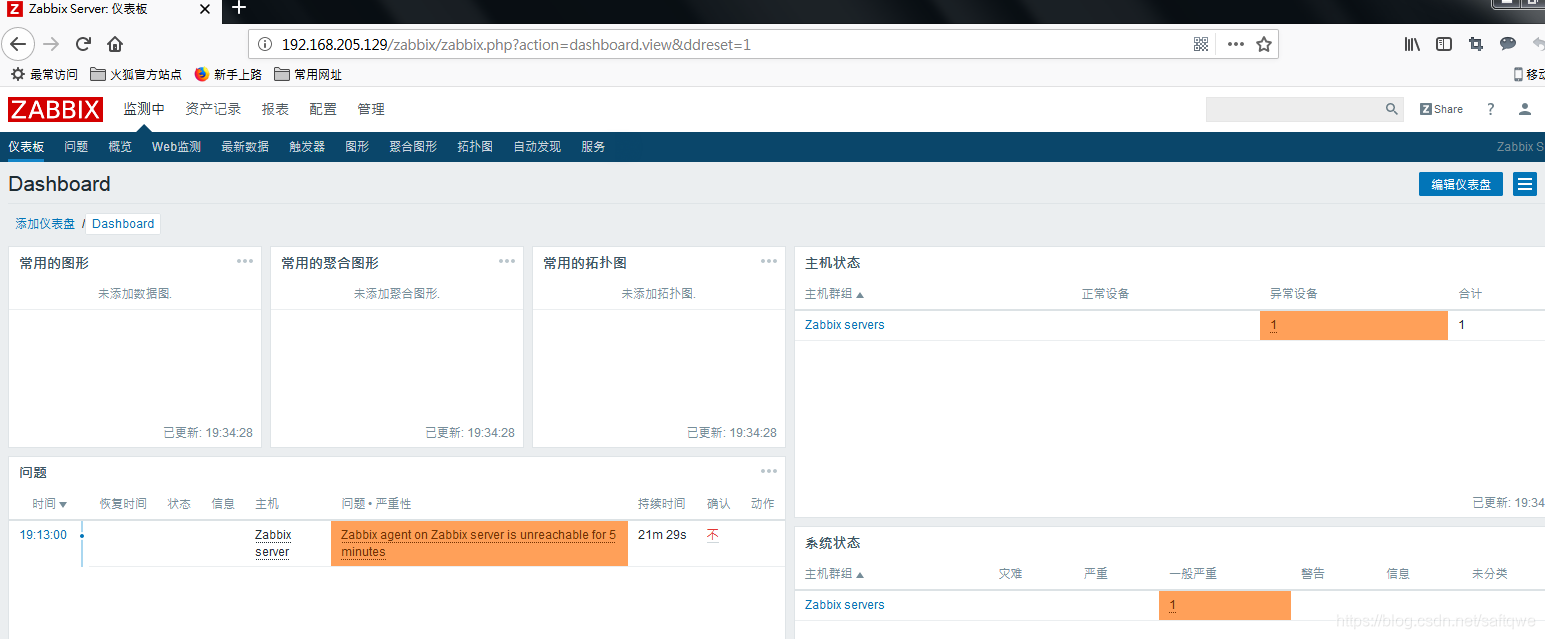Open the new tab plus button
1545x639 pixels.
(239, 8)
